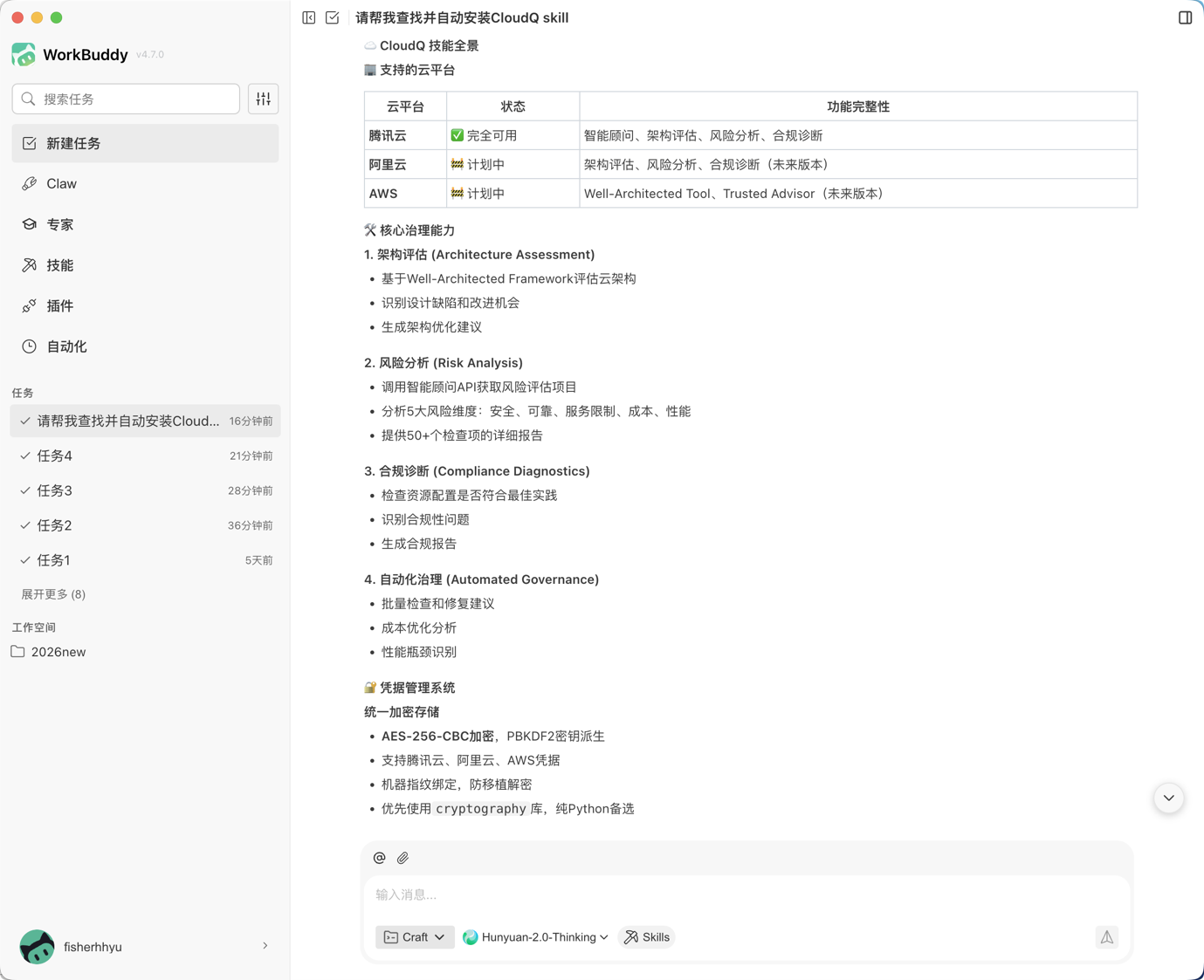Select 任务4 in task list
Viewport: 1204px width, 980px height.
[145, 456]
